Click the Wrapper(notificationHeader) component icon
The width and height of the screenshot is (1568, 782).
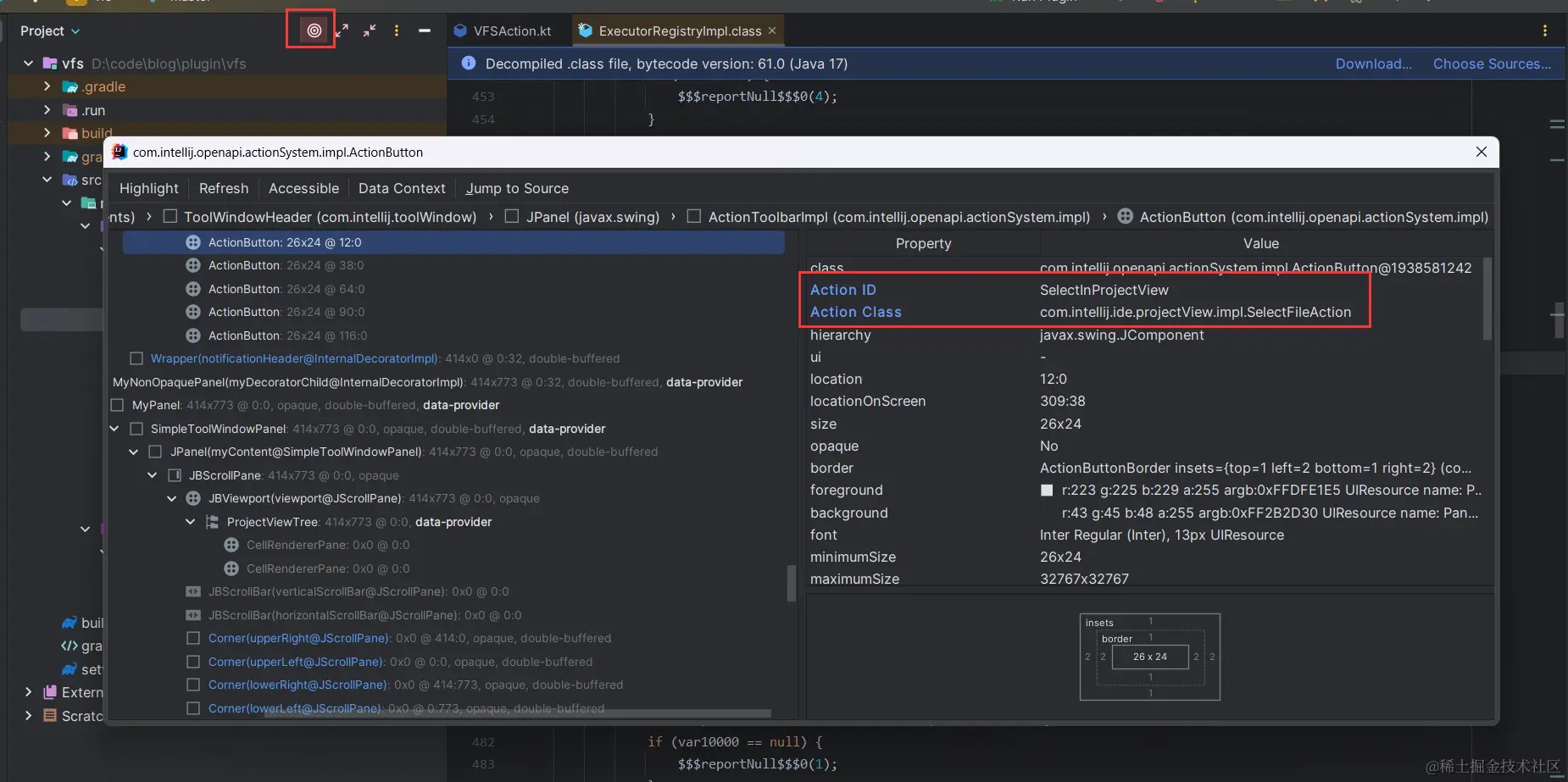coord(136,358)
